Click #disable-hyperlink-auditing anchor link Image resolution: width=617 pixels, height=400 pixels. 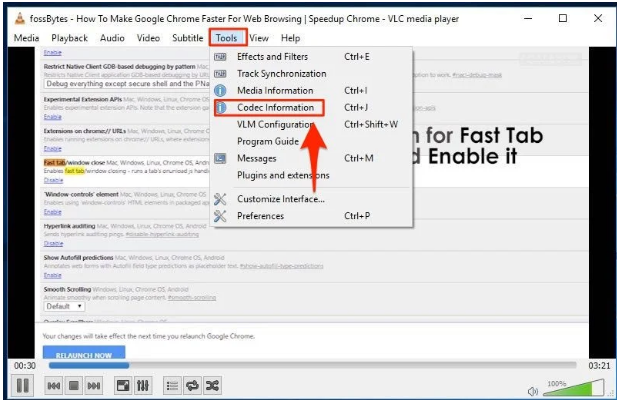coord(162,234)
